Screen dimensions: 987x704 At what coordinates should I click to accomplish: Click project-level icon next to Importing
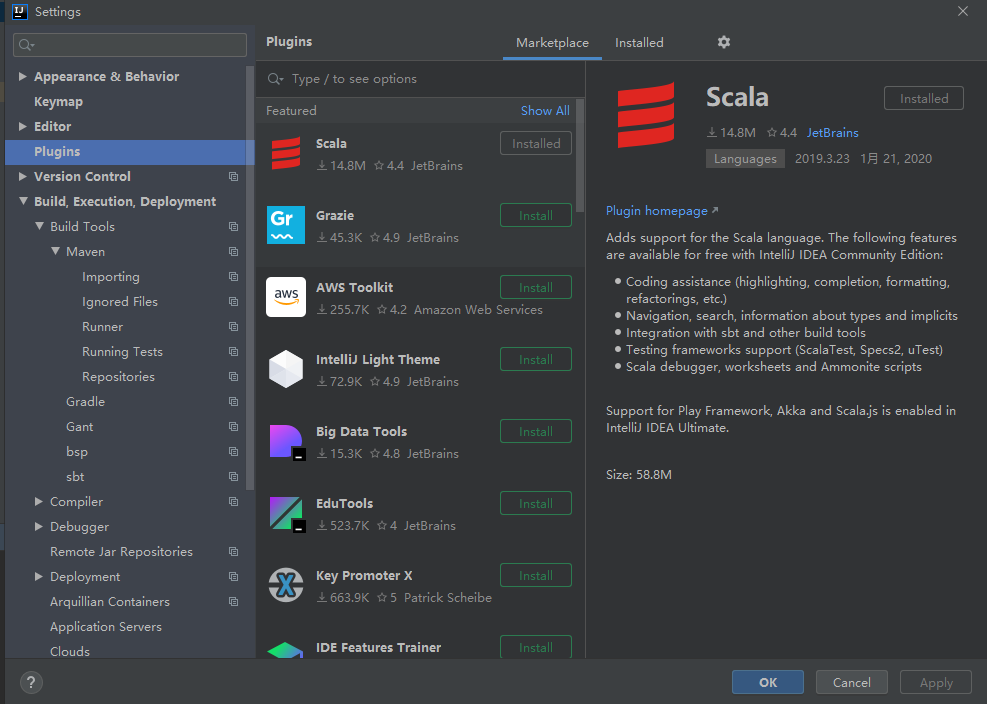point(234,276)
